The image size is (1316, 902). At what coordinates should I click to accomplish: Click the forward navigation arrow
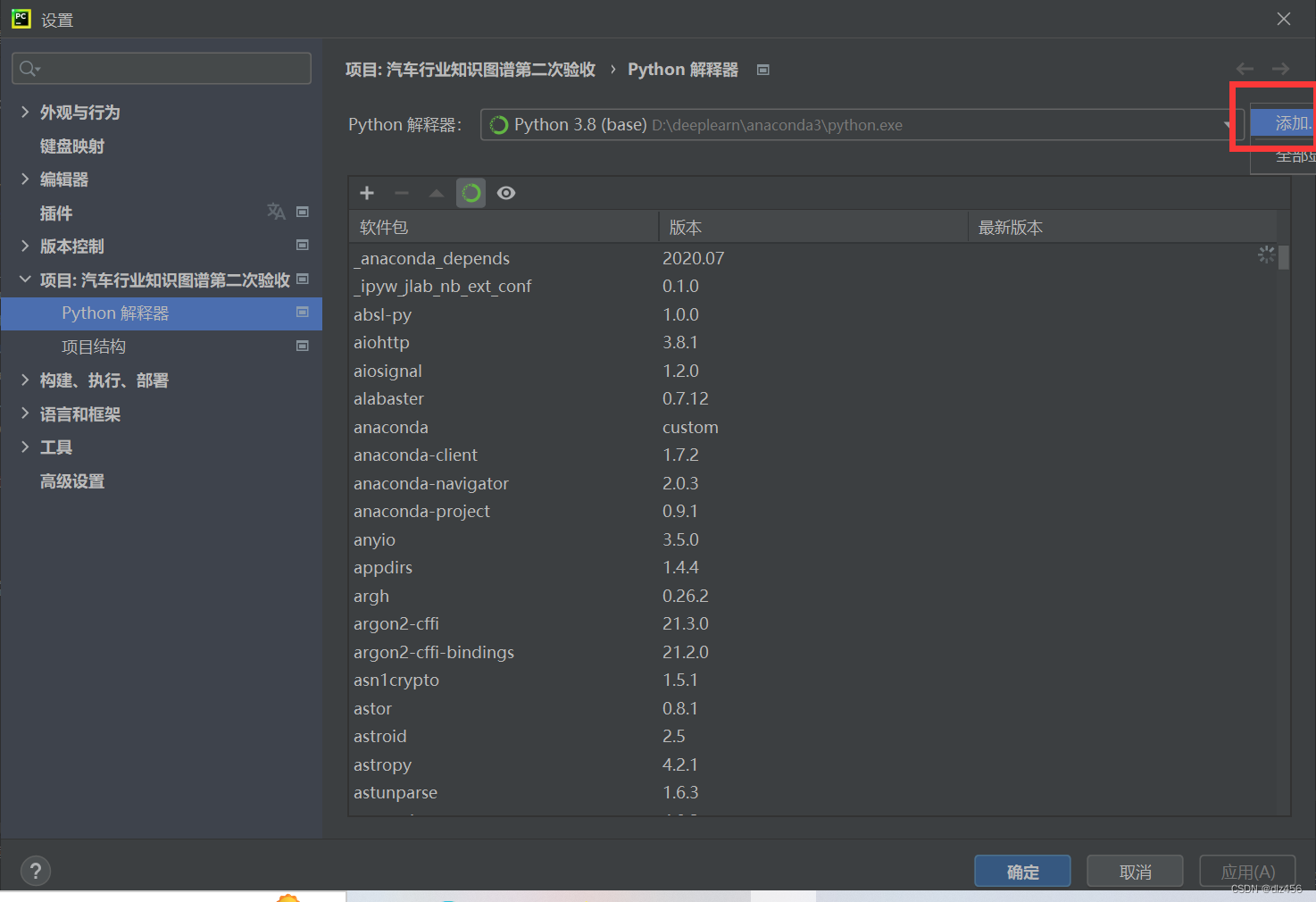coord(1280,69)
